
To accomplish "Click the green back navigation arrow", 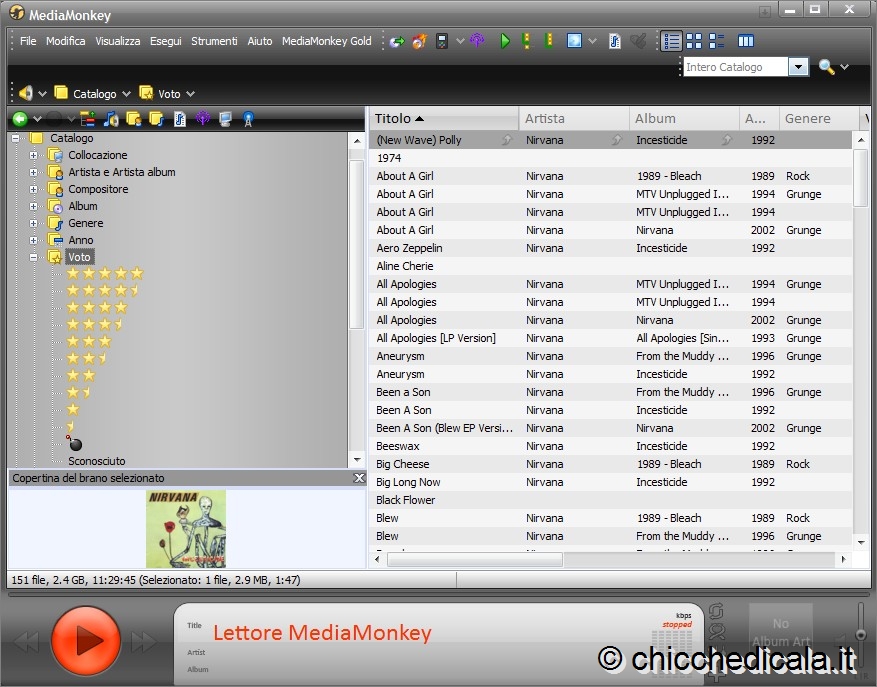I will pos(19,119).
